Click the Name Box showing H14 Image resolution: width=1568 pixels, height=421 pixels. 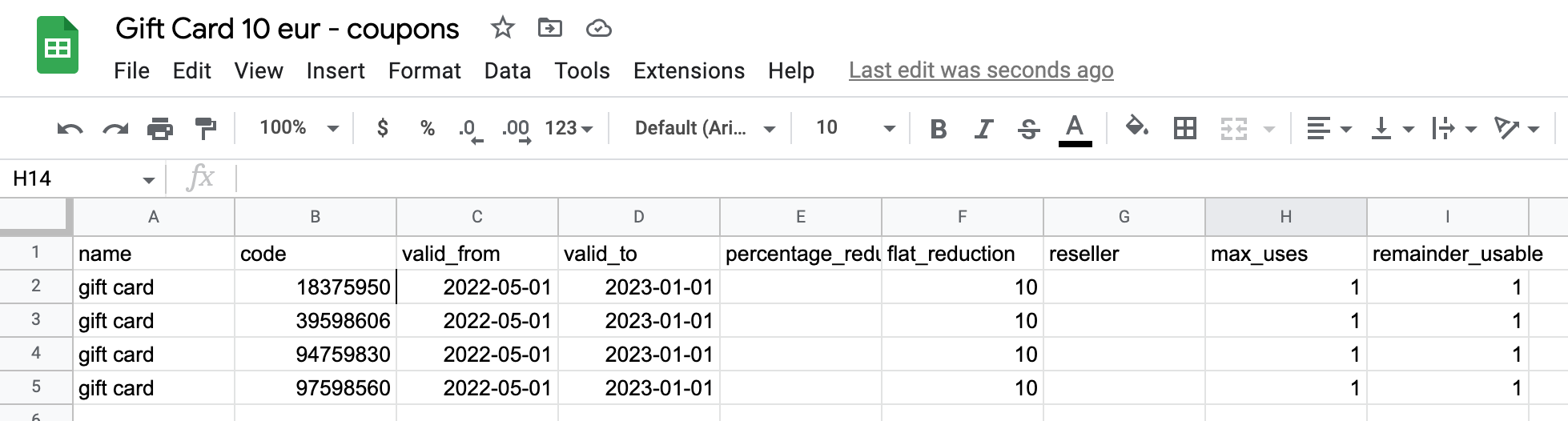coord(80,178)
